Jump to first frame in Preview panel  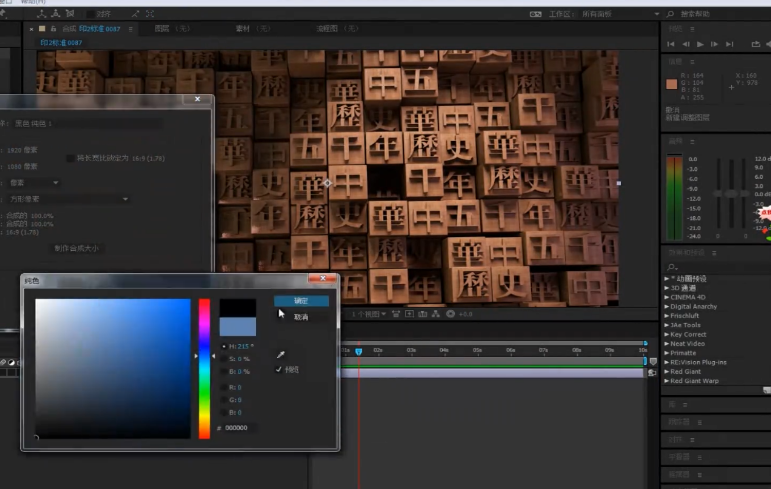point(672,44)
